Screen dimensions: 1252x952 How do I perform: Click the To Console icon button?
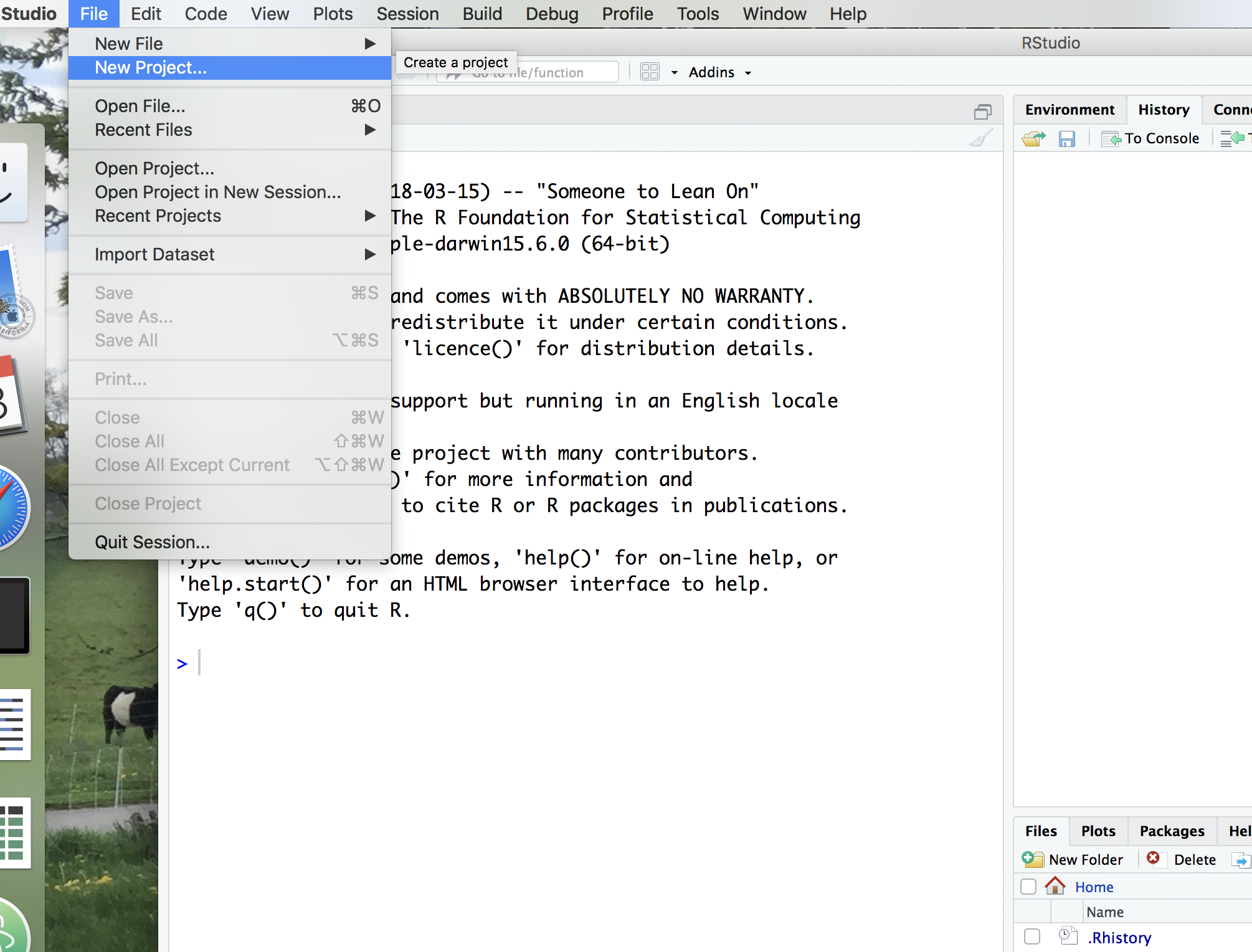1150,138
